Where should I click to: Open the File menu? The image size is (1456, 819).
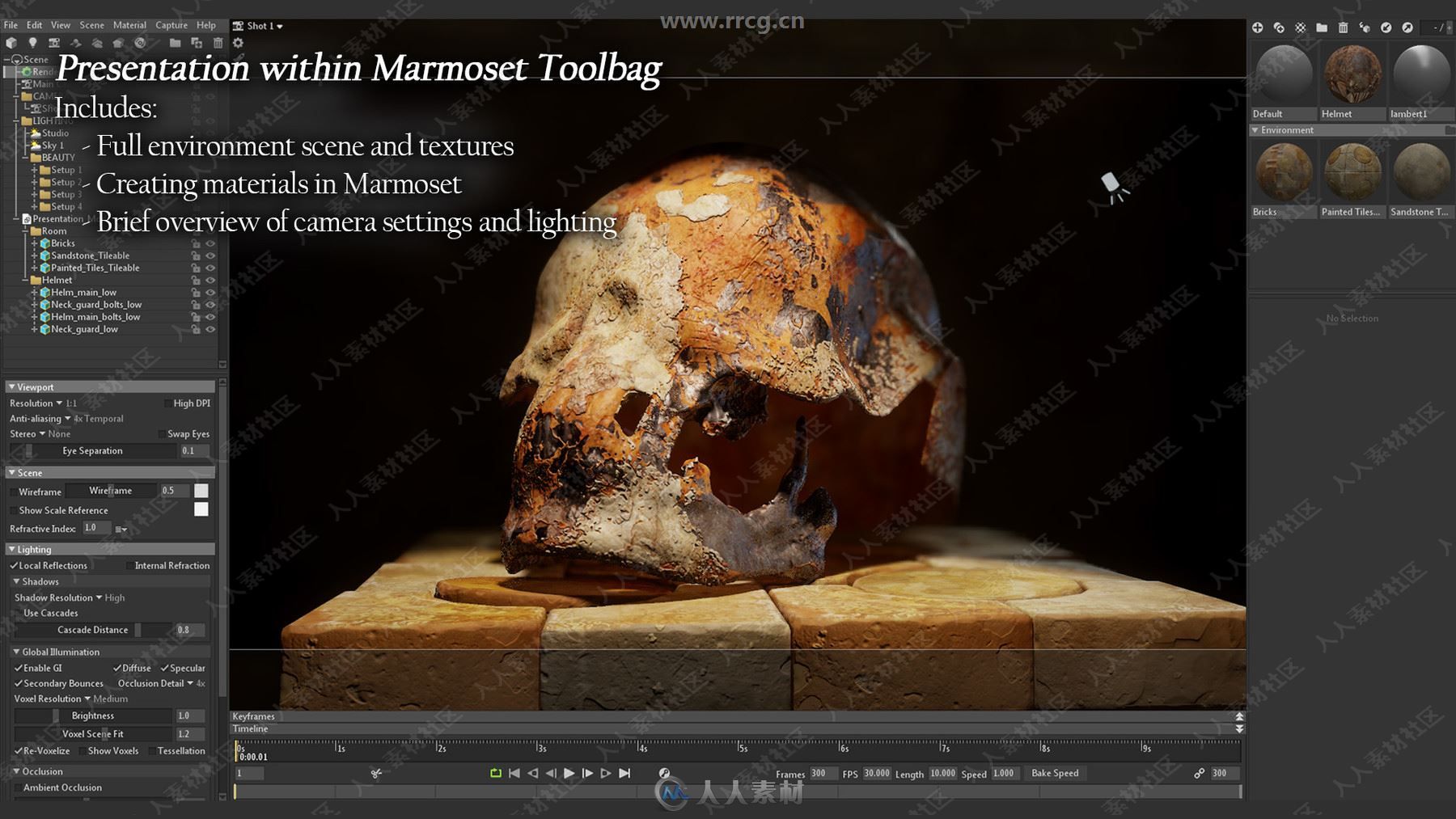tap(11, 25)
